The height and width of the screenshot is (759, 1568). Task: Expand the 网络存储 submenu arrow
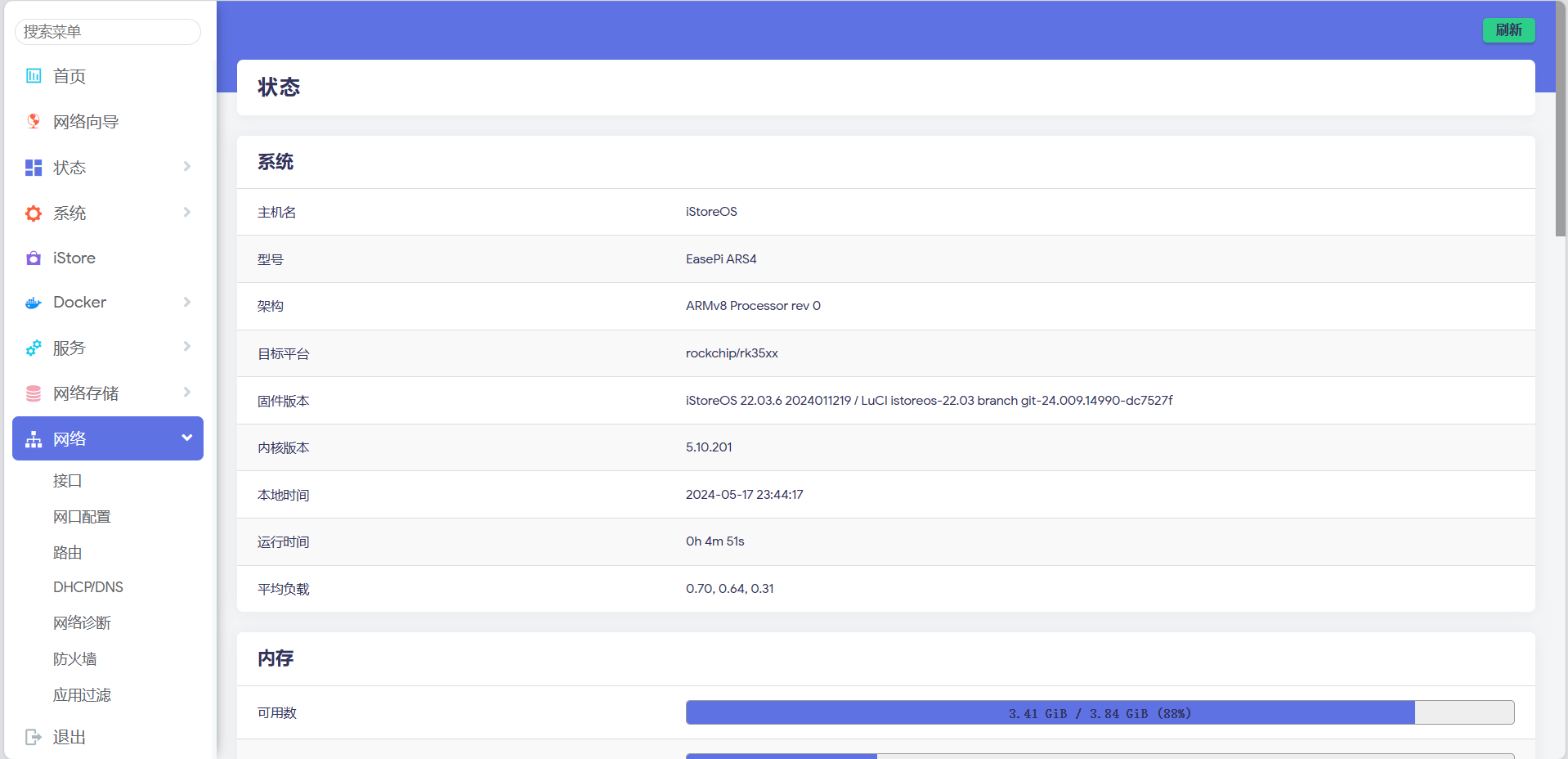click(187, 393)
